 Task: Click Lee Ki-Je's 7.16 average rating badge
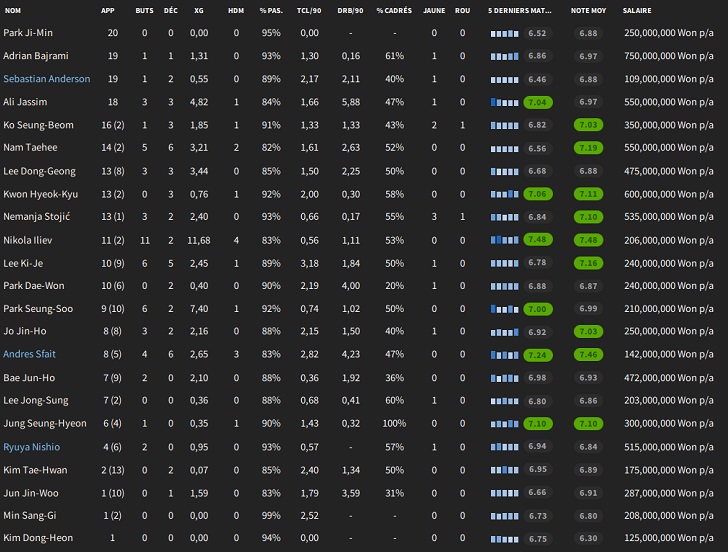(588, 263)
